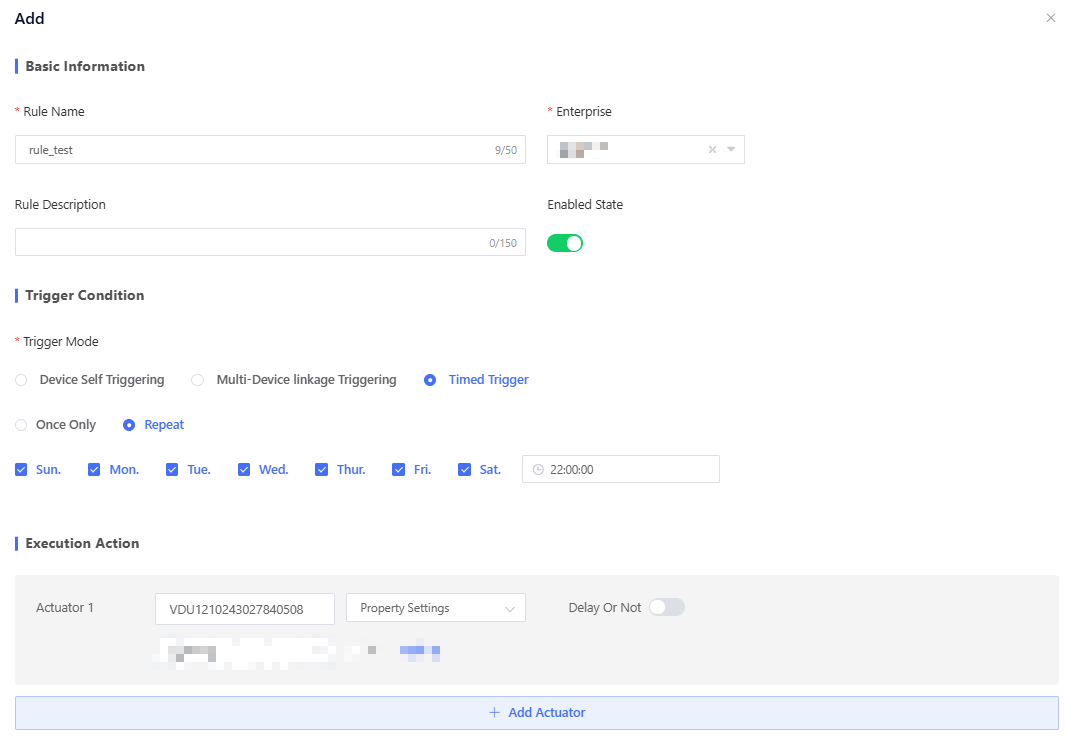Select Device Self Triggering mode
This screenshot has width=1065, height=749.
[21, 380]
